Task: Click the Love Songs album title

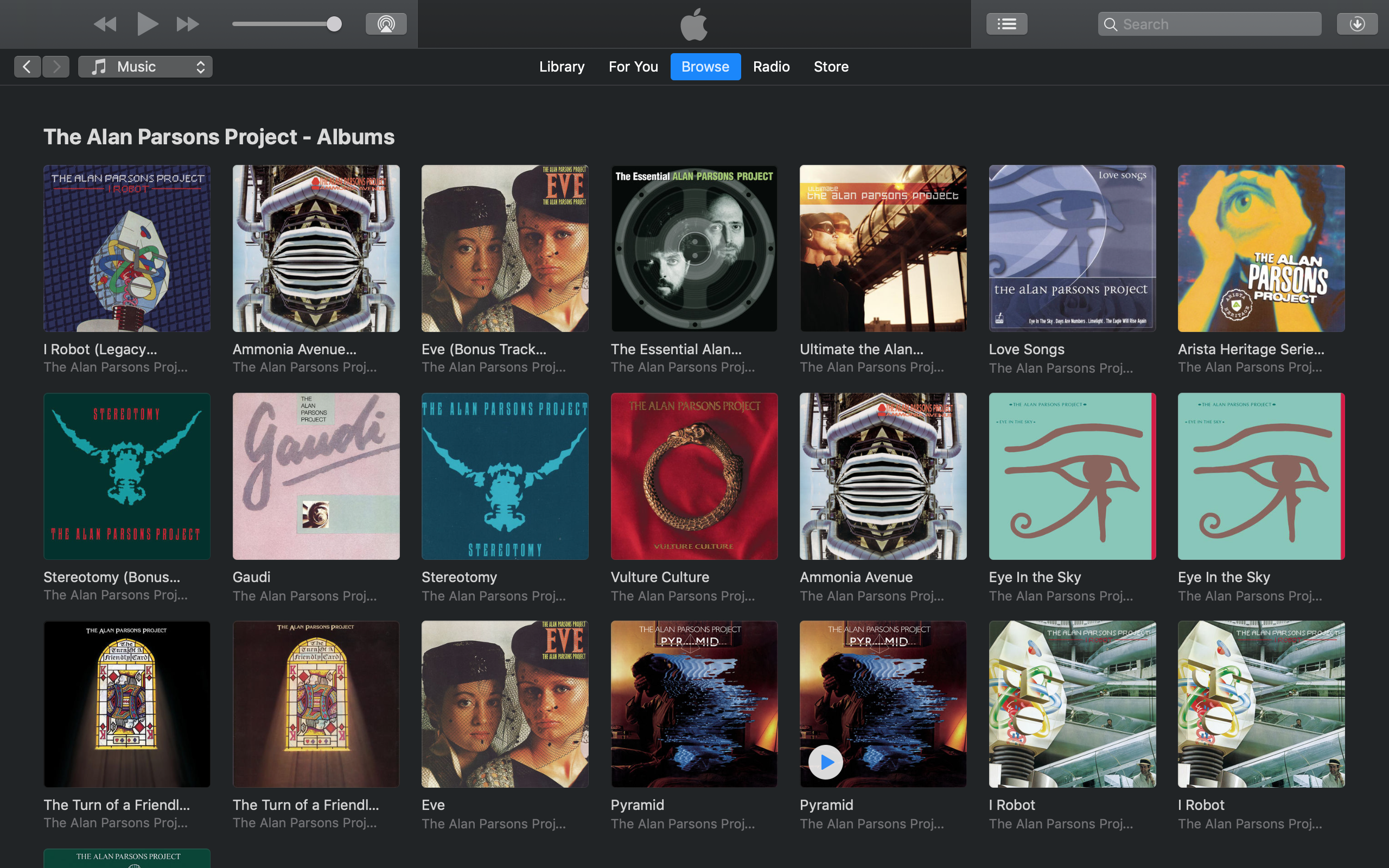Action: click(1026, 349)
